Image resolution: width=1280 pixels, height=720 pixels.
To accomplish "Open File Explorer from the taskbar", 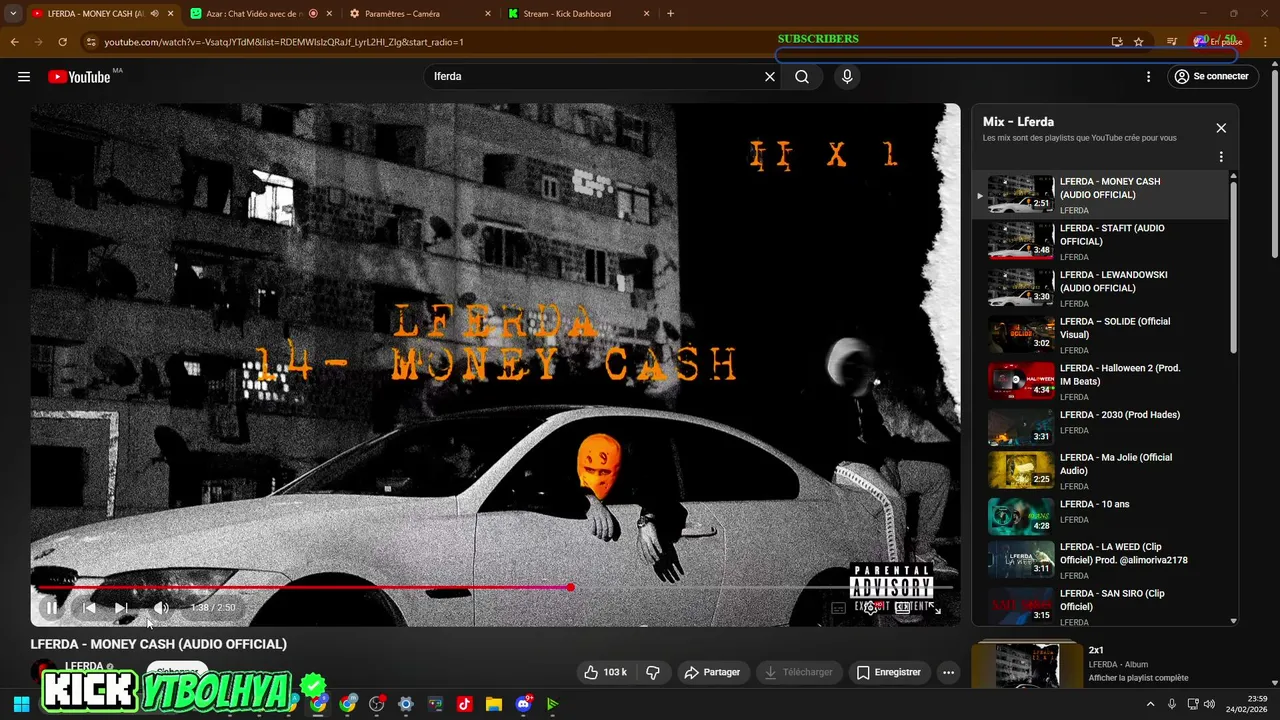I will pyautogui.click(x=493, y=704).
